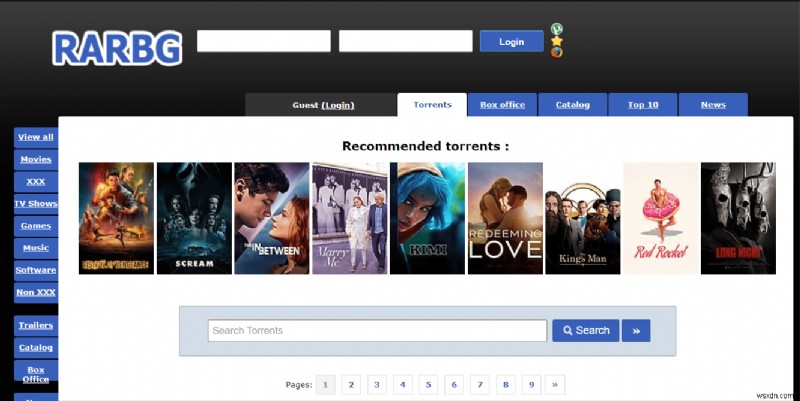Open the Non XXX sidebar category
Screen dimensions: 800x401
pyautogui.click(x=36, y=292)
